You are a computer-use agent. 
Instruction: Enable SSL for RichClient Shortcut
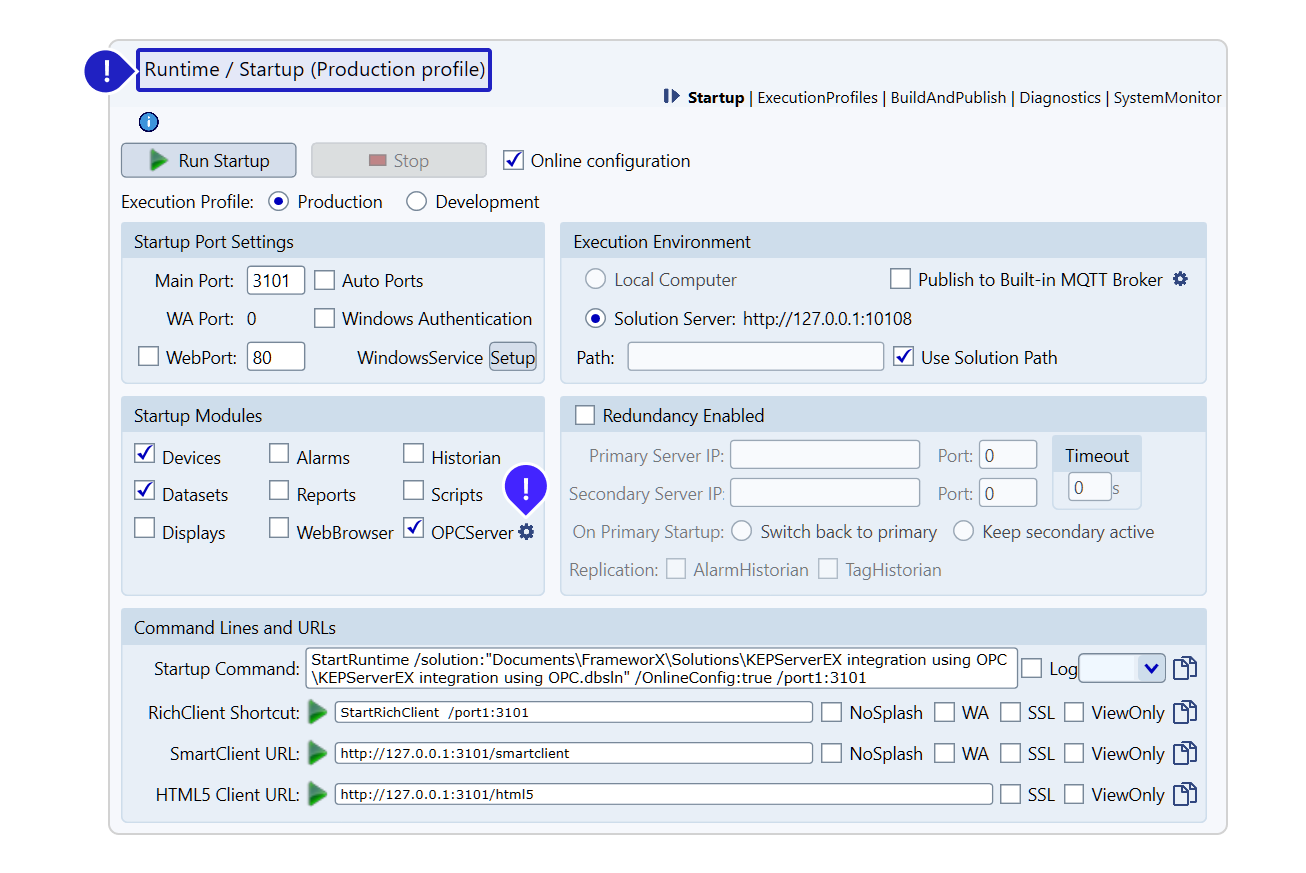pyautogui.click(x=1010, y=712)
